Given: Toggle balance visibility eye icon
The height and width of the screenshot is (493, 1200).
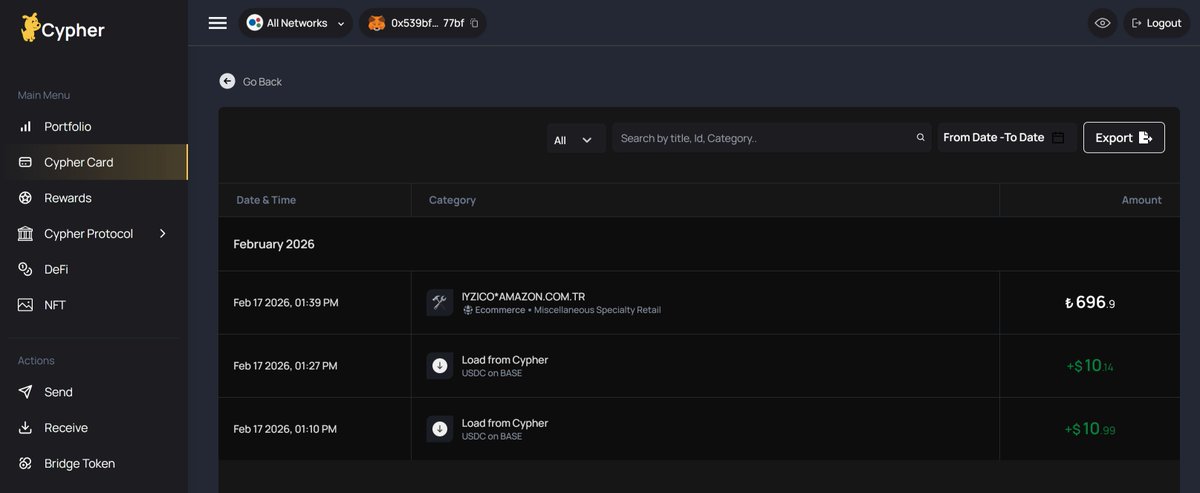Looking at the screenshot, I should tap(1103, 23).
